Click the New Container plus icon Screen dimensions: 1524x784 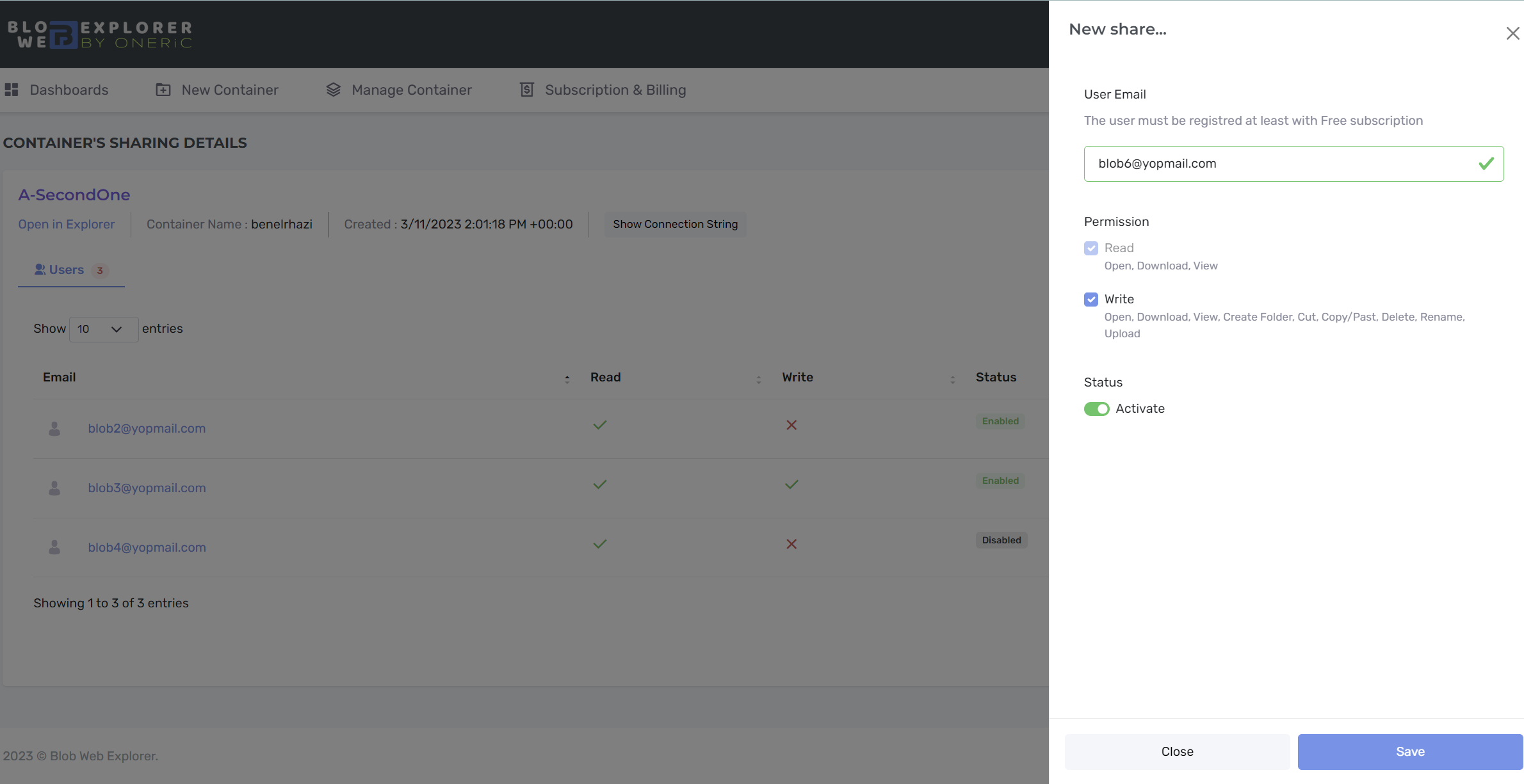pos(163,90)
